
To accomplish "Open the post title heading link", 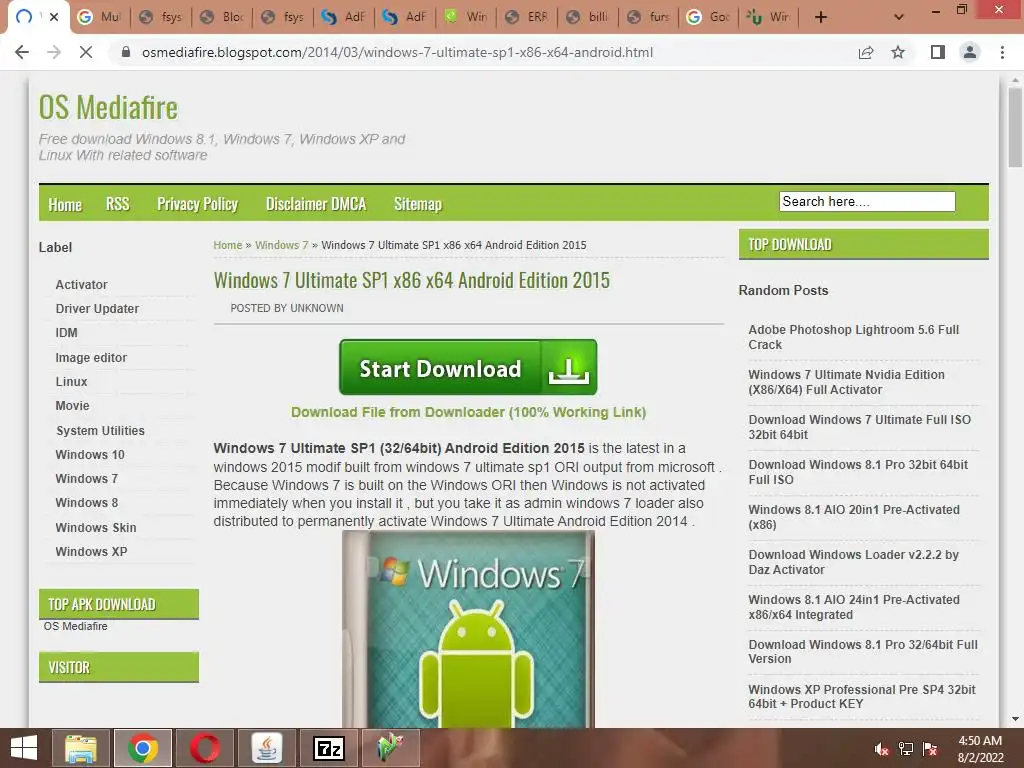I will click(x=411, y=280).
